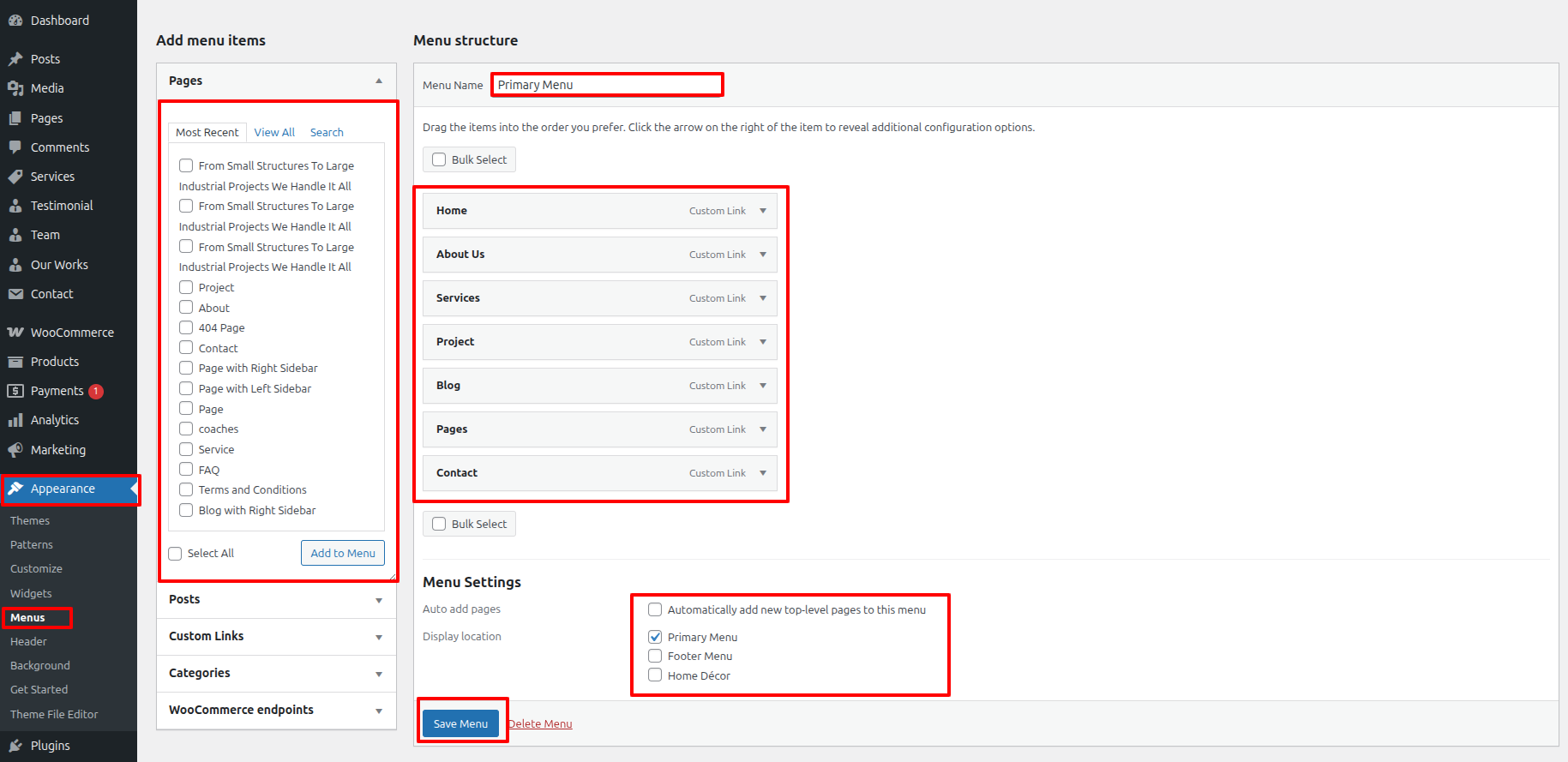Click the Plugins plug icon

point(15,746)
